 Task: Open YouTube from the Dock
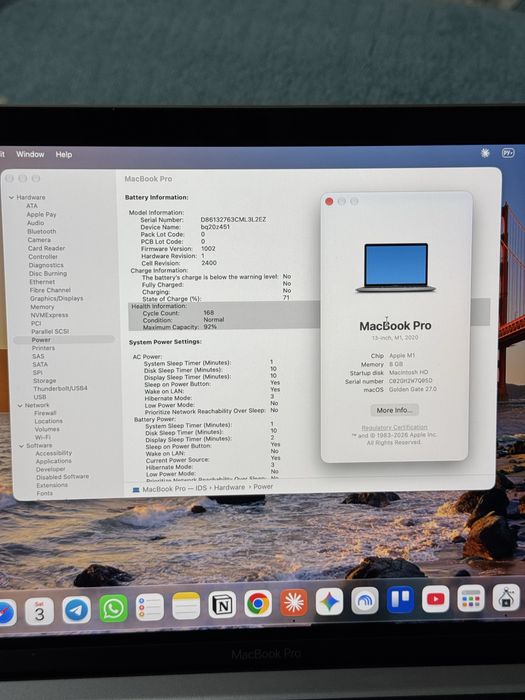pos(435,599)
